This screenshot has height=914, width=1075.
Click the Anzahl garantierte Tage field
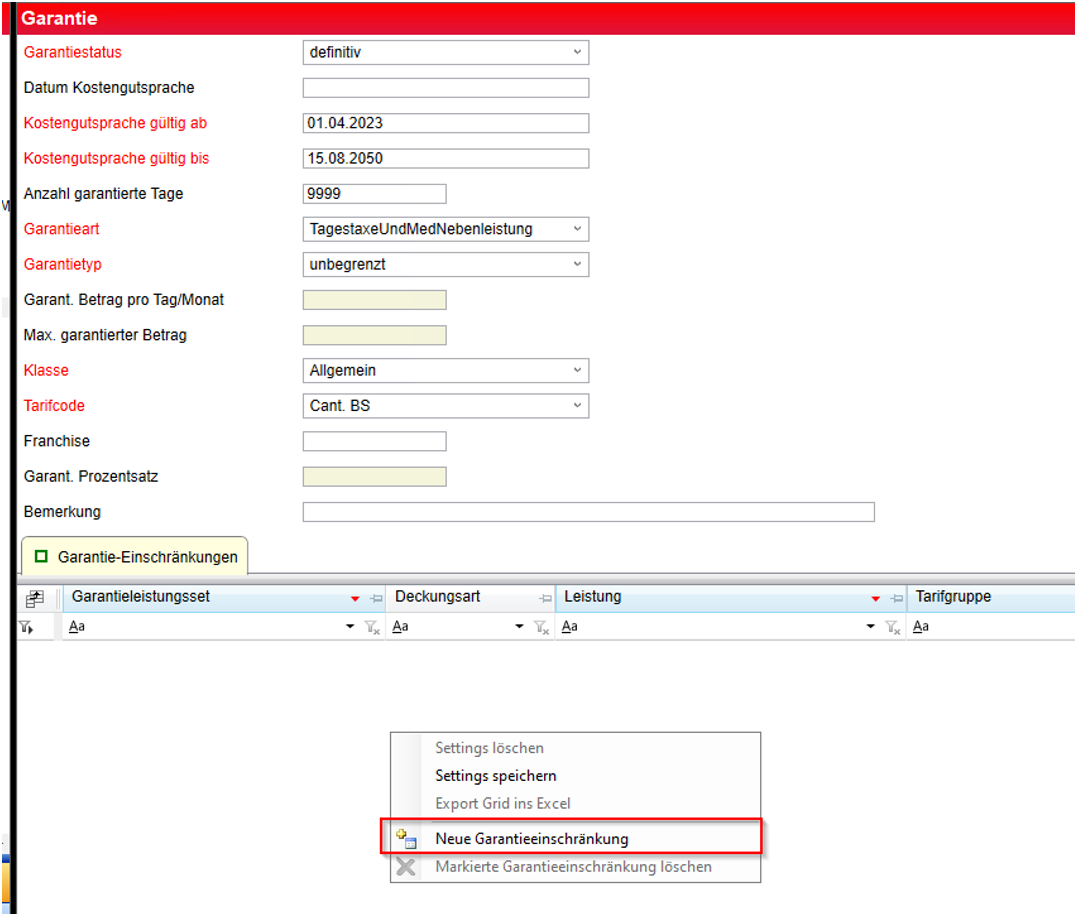[374, 194]
